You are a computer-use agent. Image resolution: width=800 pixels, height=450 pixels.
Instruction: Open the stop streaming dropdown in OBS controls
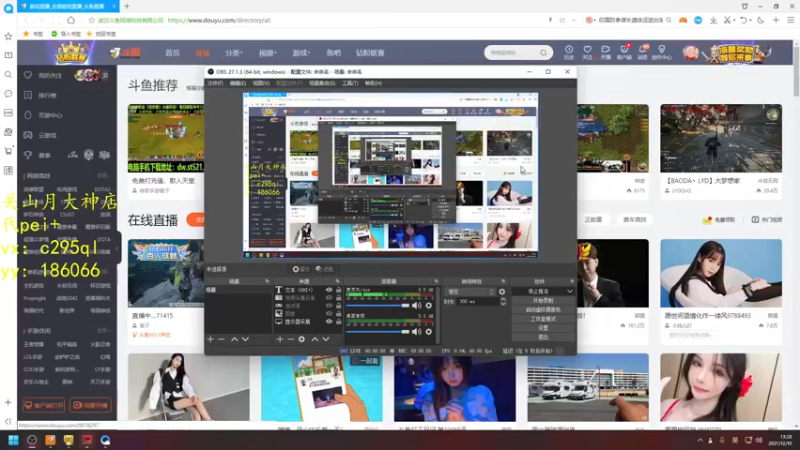click(x=569, y=291)
